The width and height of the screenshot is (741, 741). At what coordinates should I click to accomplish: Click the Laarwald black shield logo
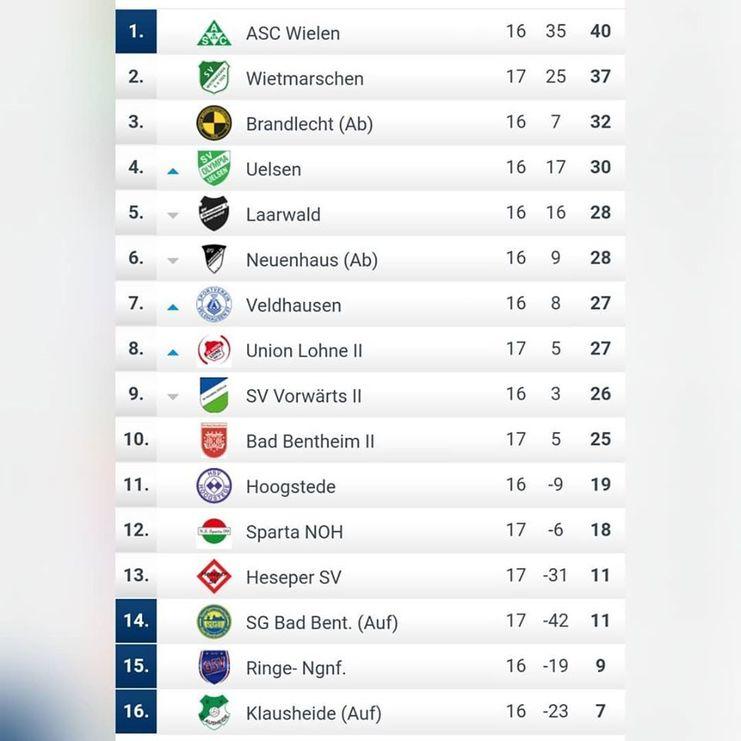point(214,213)
